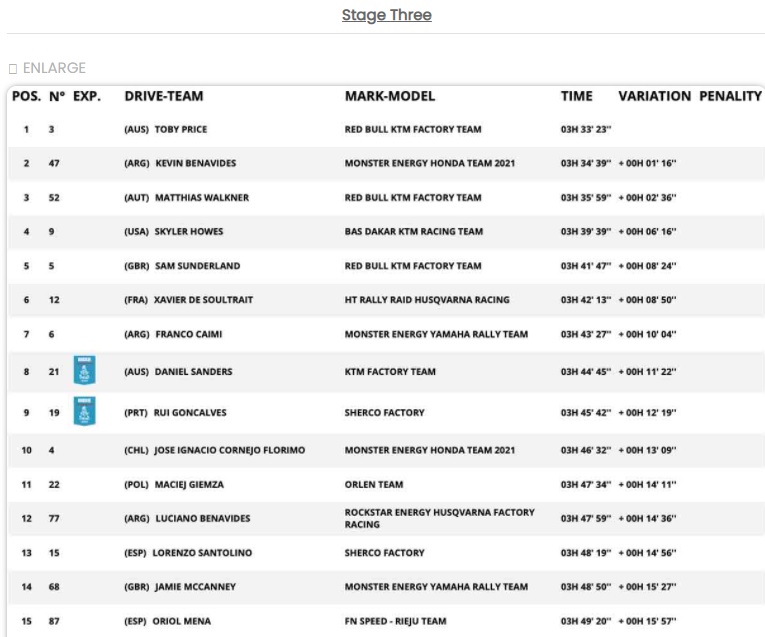Click rider name LUCIANO BENAVIDES

pos(202,518)
